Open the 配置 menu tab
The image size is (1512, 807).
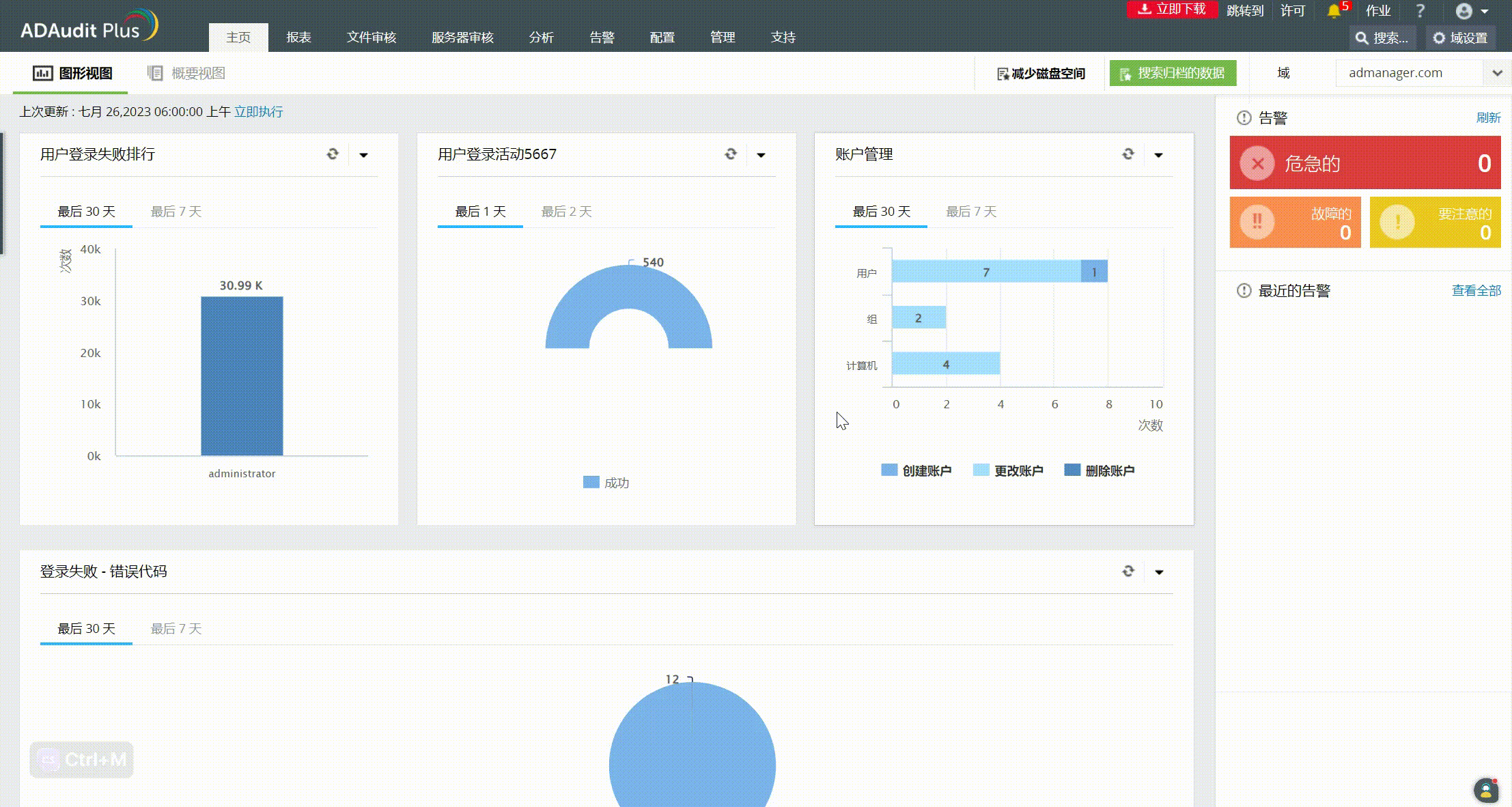pyautogui.click(x=662, y=38)
